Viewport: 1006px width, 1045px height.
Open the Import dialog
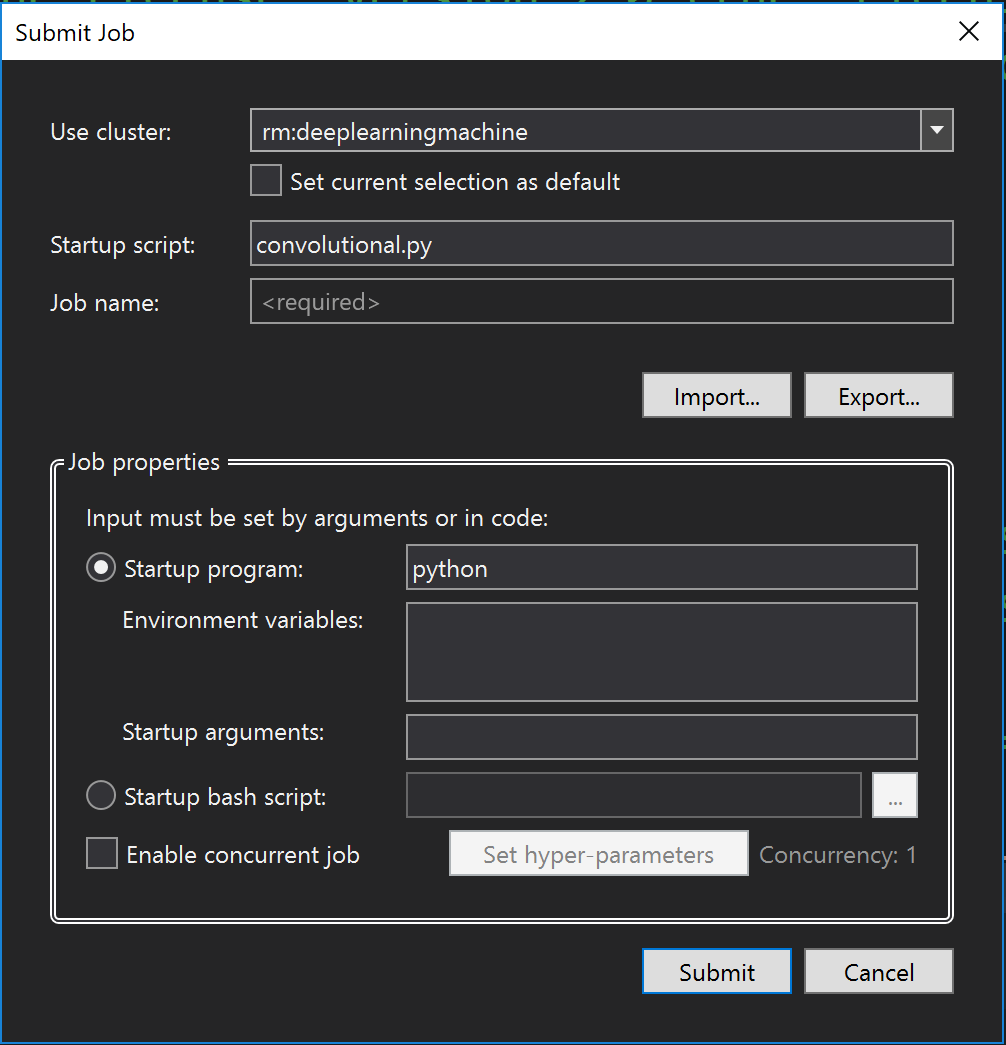(716, 394)
